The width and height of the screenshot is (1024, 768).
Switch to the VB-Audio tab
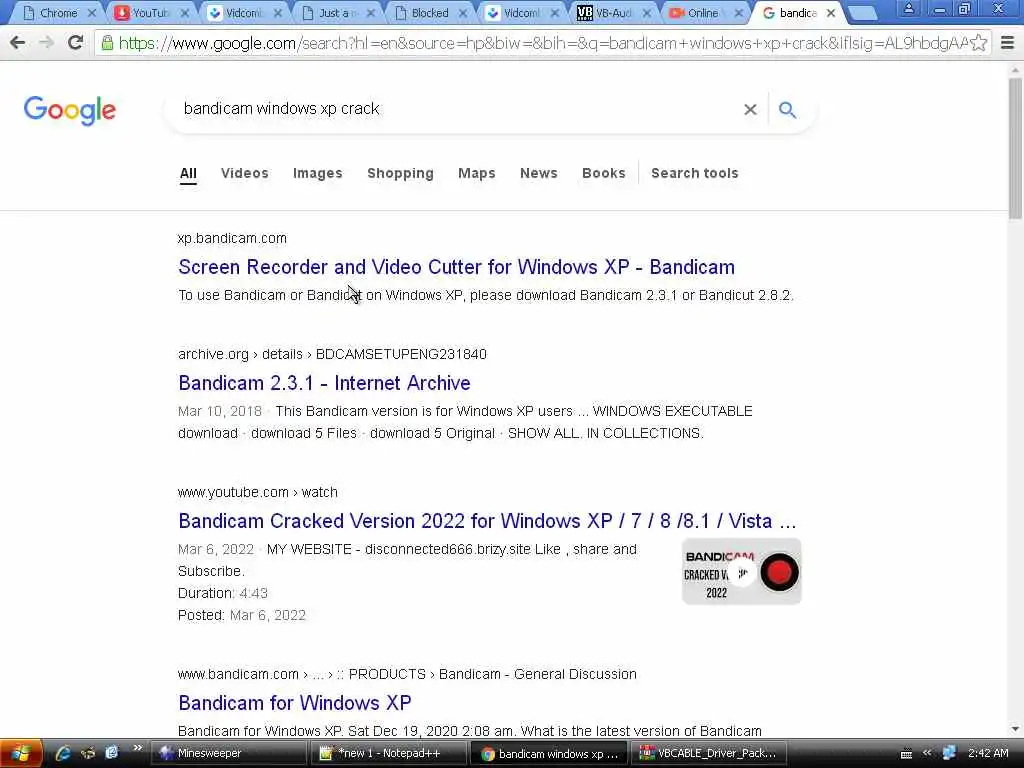click(615, 13)
